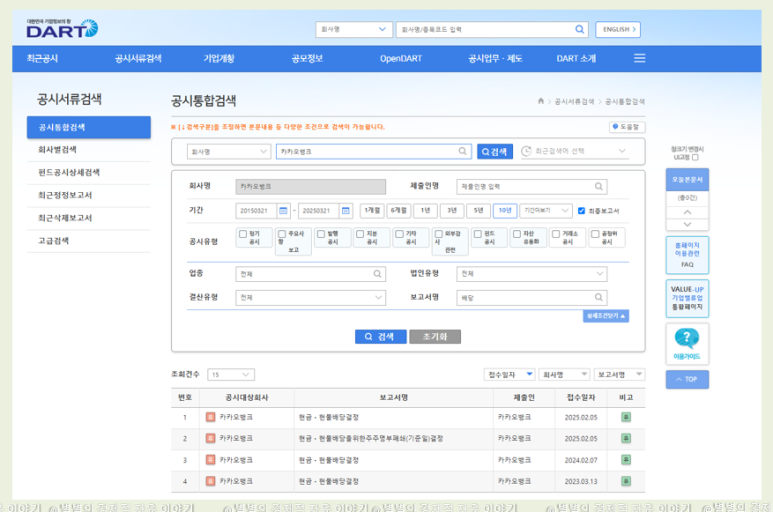Open the 현금ㆍ현물배당결정 report dated 2024.02.07
Viewport: 773px width, 512px height.
coord(328,460)
